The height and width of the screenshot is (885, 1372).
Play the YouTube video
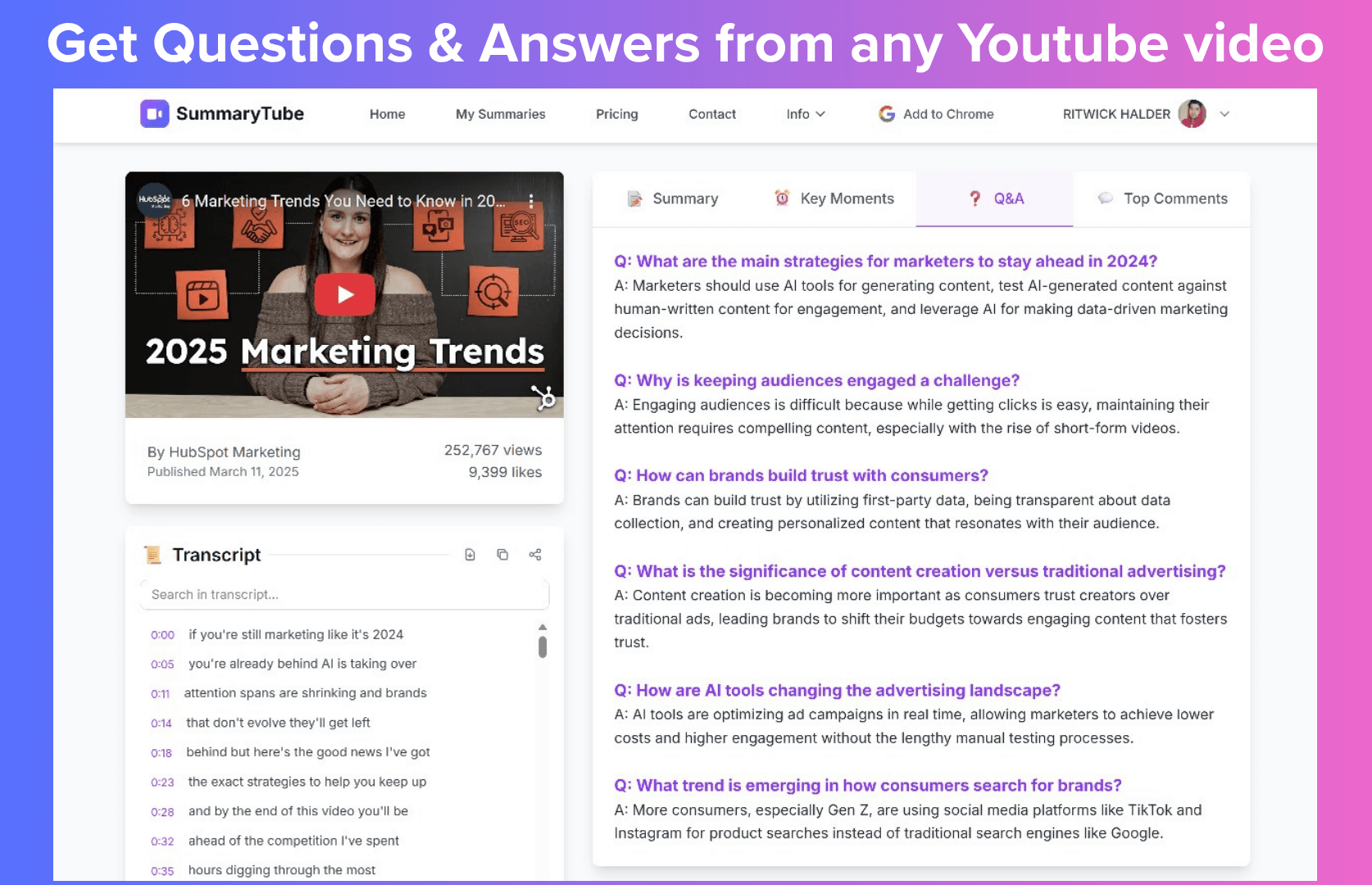[x=345, y=294]
